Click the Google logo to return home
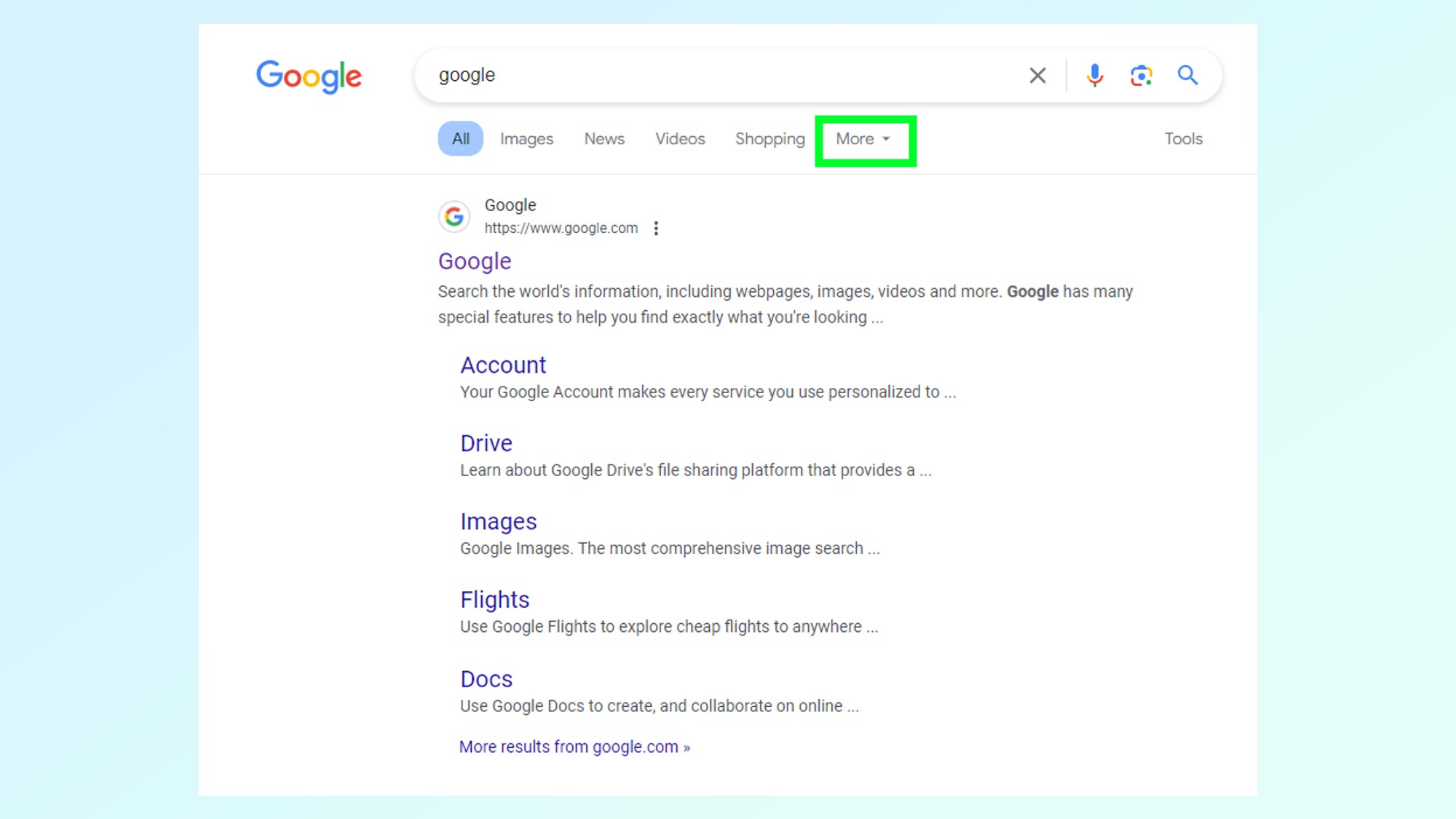This screenshot has height=819, width=1456. tap(309, 76)
